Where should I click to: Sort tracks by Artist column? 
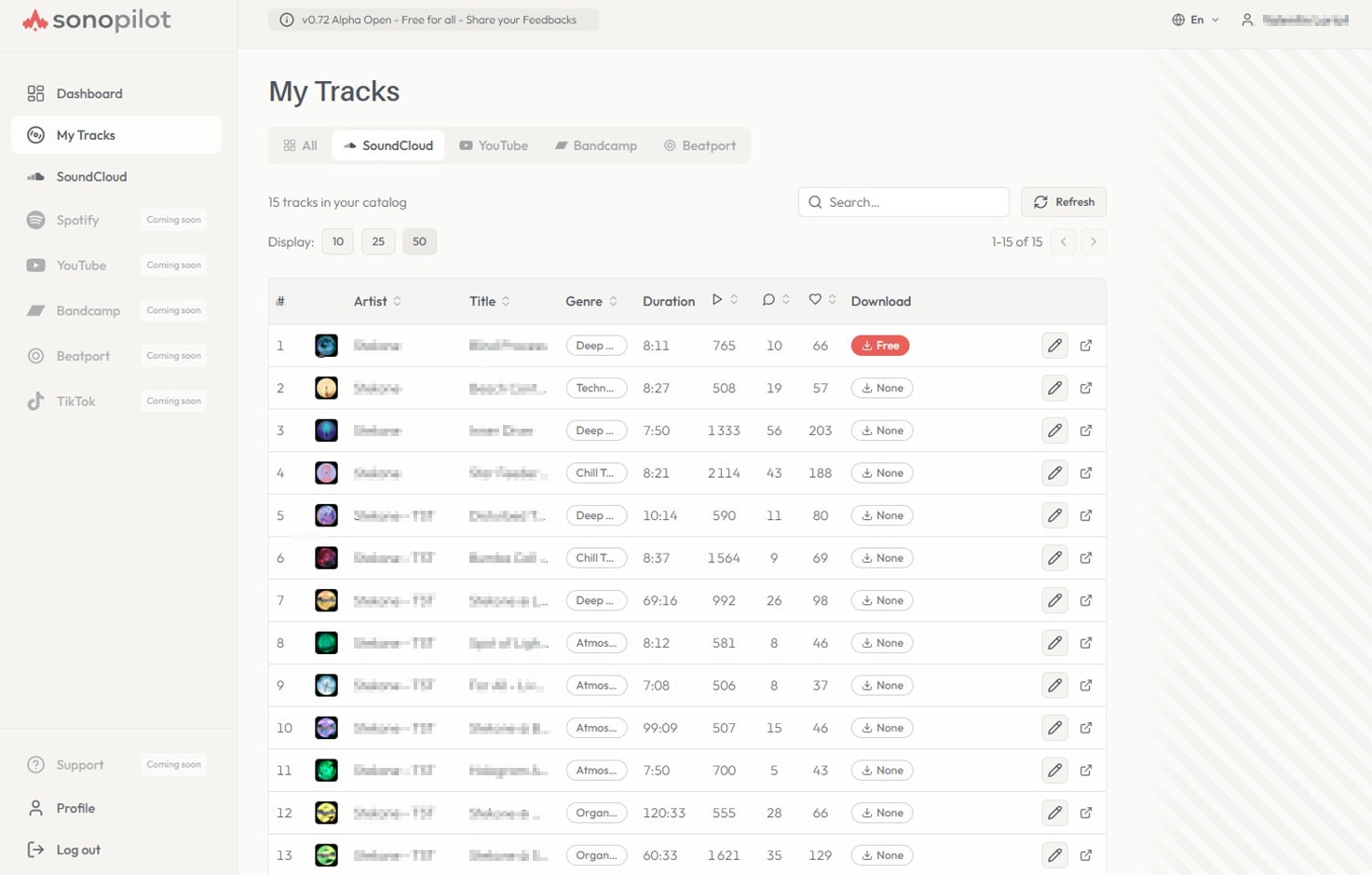[x=376, y=300]
